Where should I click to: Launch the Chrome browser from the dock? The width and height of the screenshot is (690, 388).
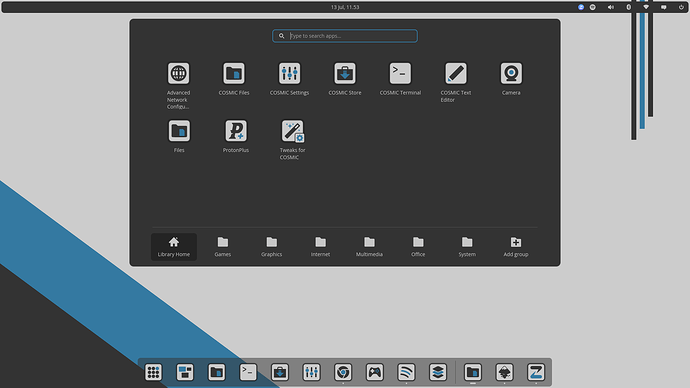(343, 372)
